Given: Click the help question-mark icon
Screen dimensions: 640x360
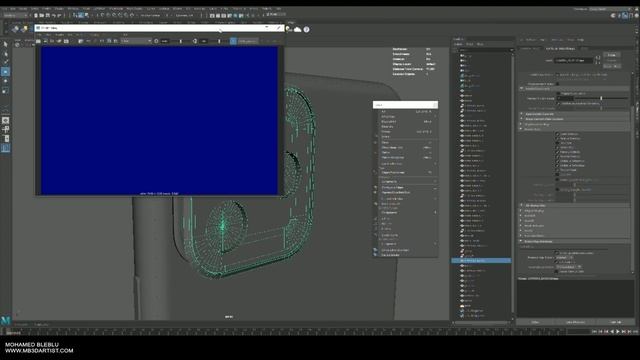Looking at the screenshot, I should point(306,29).
